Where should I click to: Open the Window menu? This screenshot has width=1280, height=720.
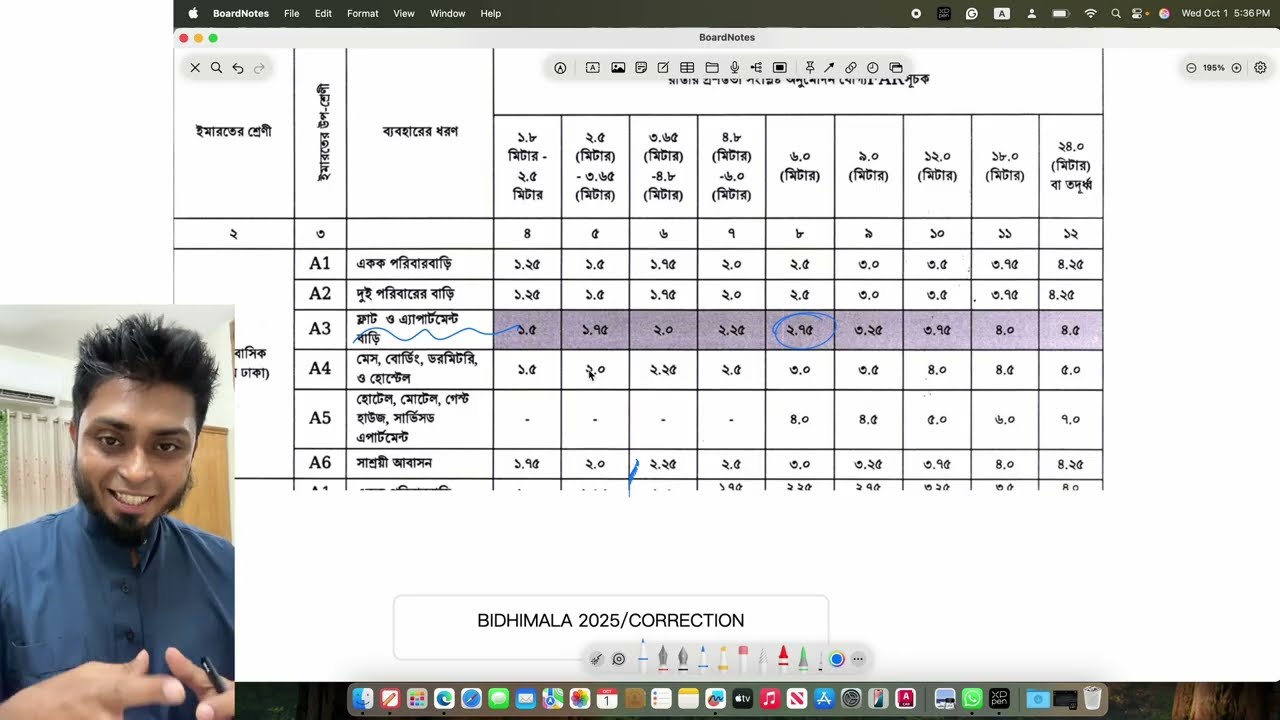tap(447, 13)
